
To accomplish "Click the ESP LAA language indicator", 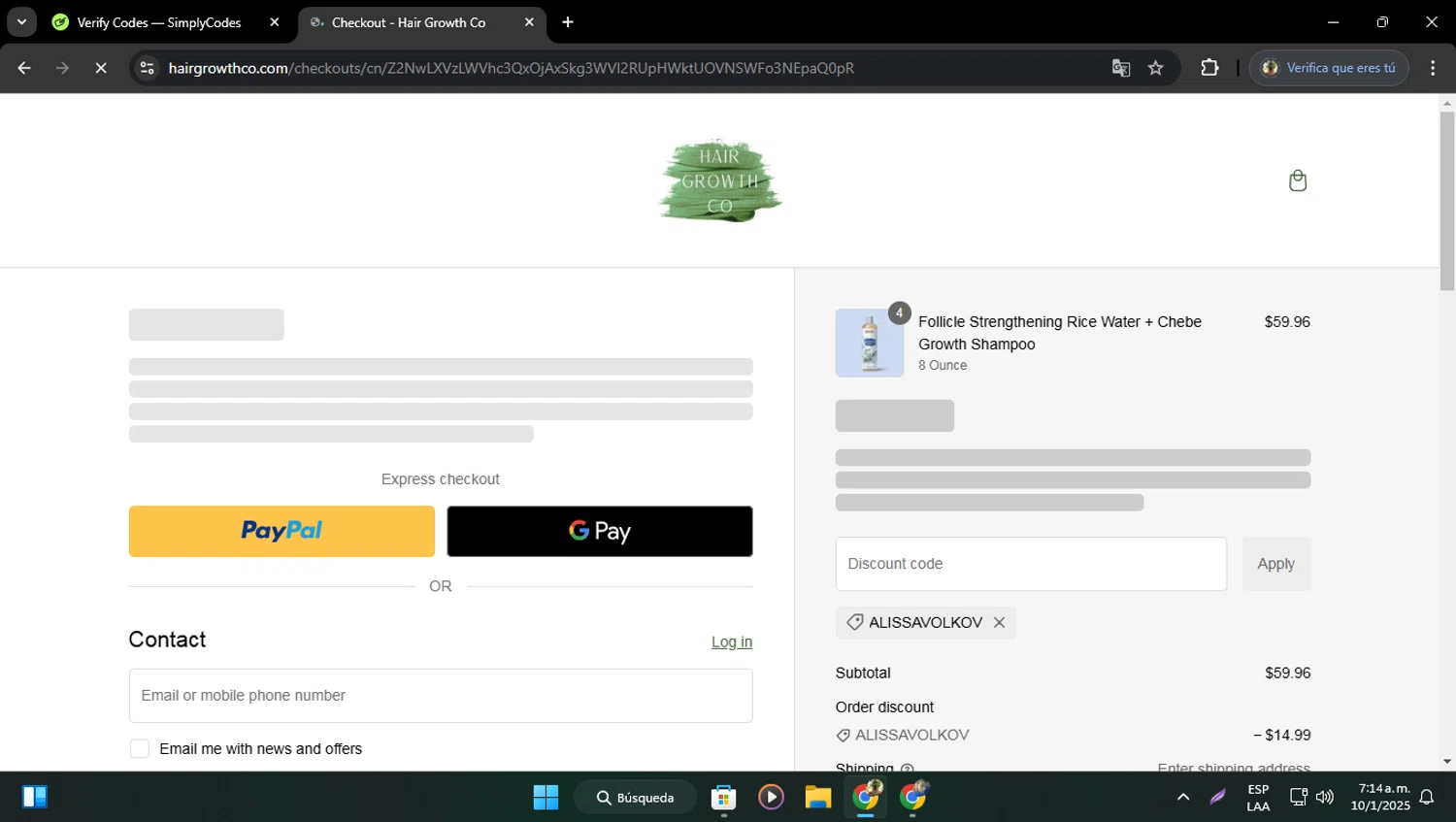I will pyautogui.click(x=1258, y=798).
